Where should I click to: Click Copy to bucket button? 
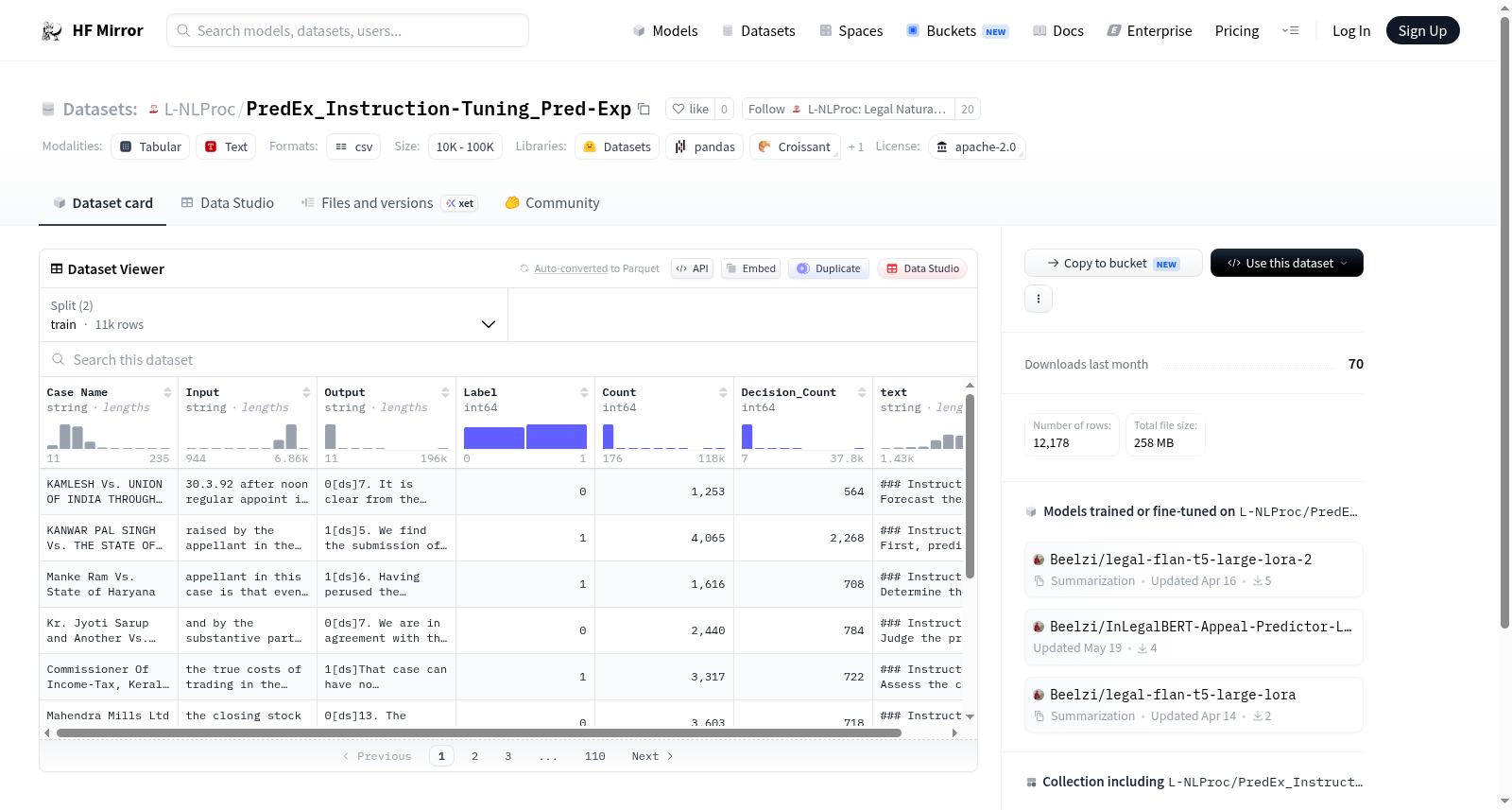(x=1113, y=263)
